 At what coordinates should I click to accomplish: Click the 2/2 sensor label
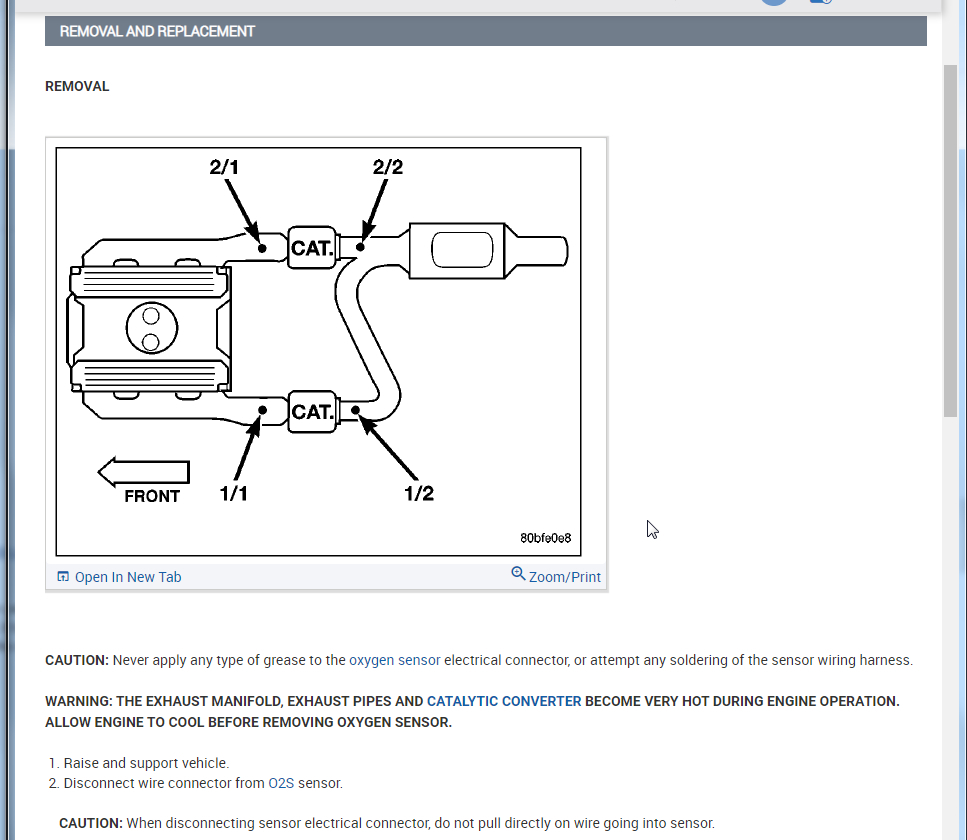[x=388, y=167]
